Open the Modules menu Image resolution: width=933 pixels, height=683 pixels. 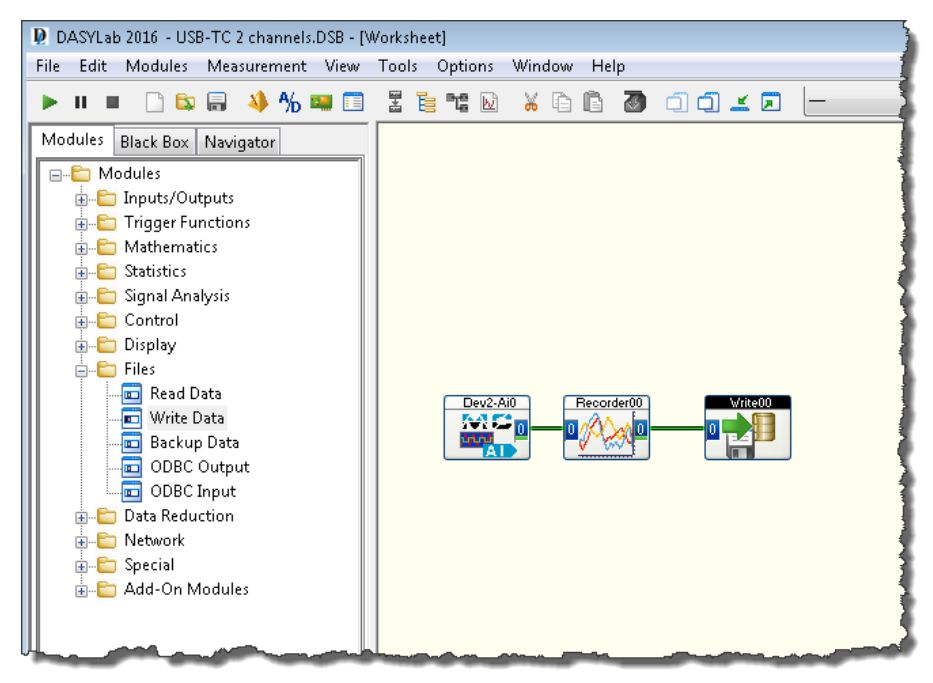[157, 66]
